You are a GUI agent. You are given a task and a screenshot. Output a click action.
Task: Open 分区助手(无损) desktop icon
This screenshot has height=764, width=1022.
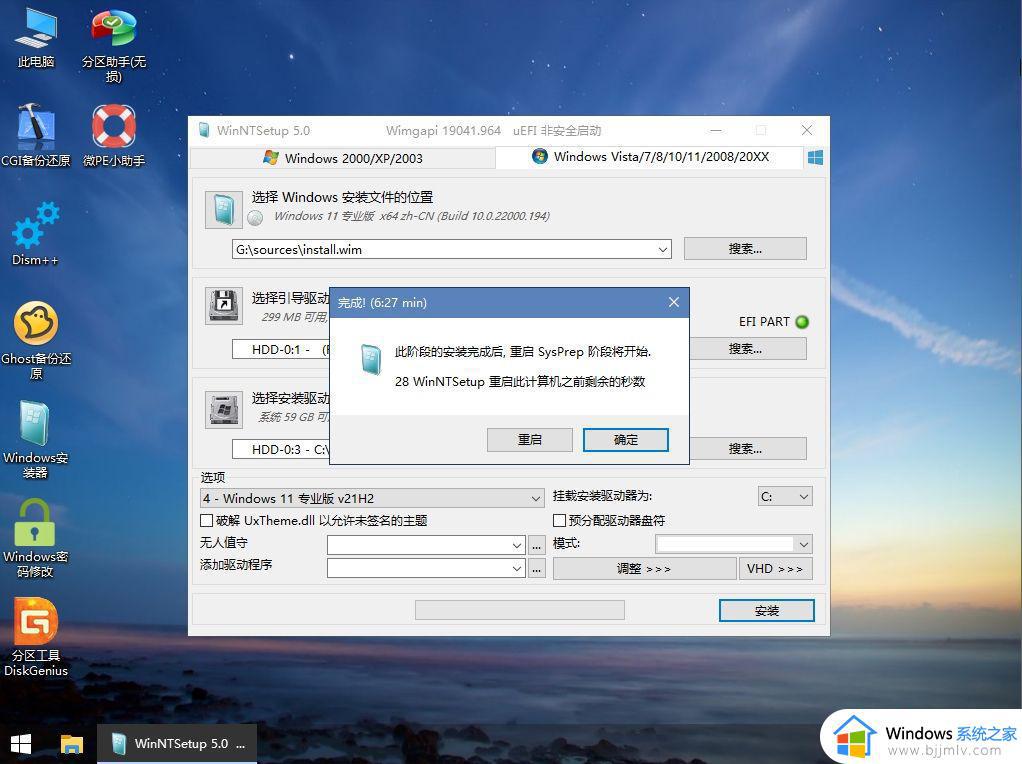click(113, 46)
